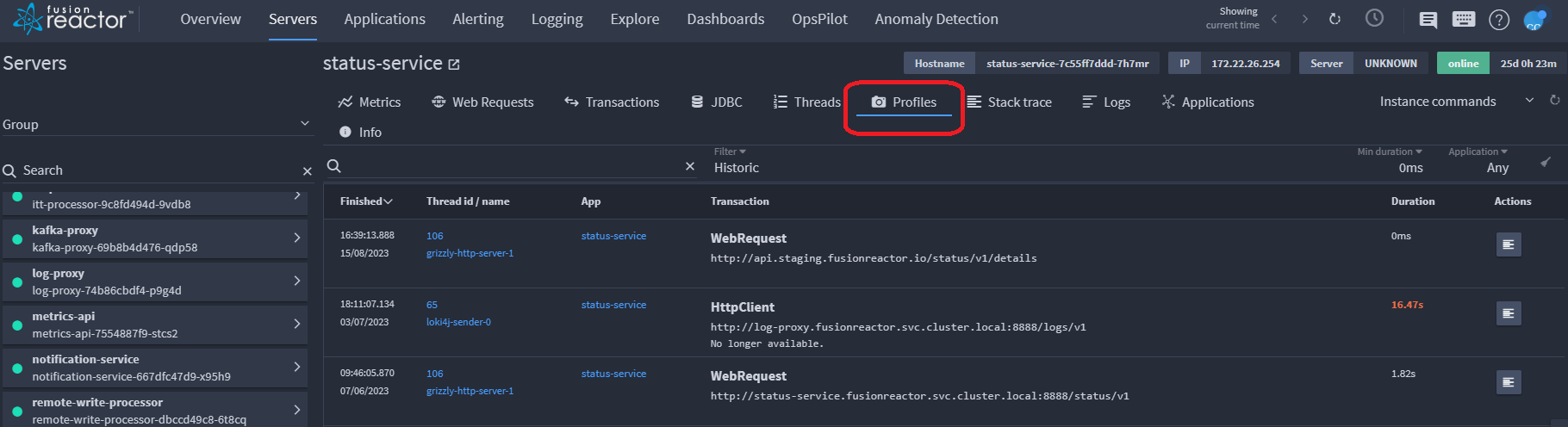Expand the Instance commands dropdown
The width and height of the screenshot is (1568, 427).
(1457, 102)
